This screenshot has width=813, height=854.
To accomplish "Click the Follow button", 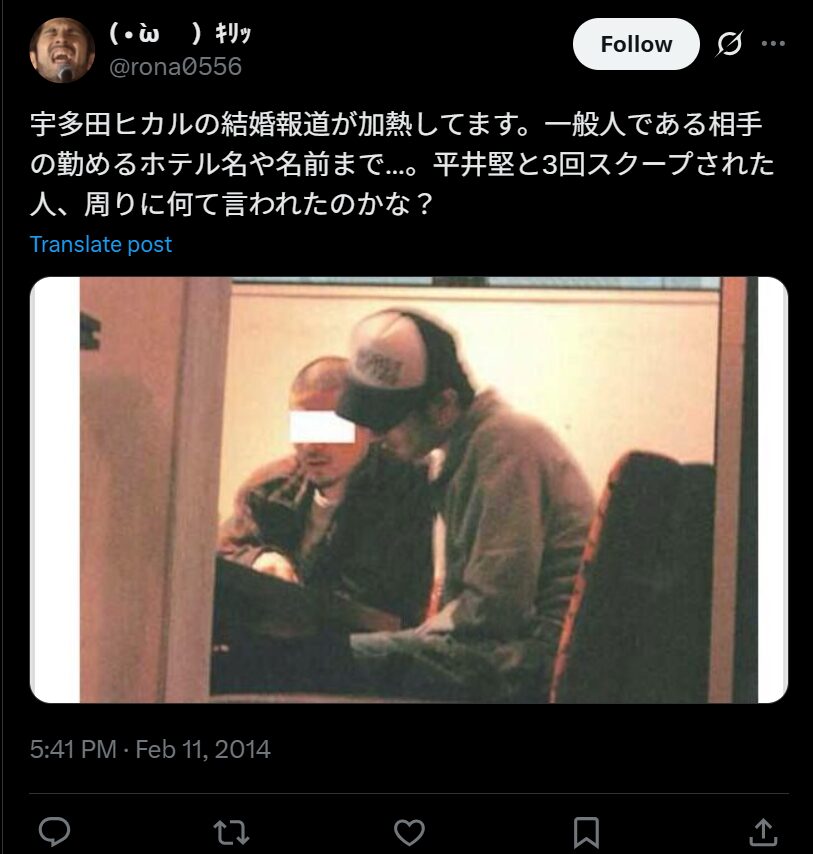I will 636,44.
